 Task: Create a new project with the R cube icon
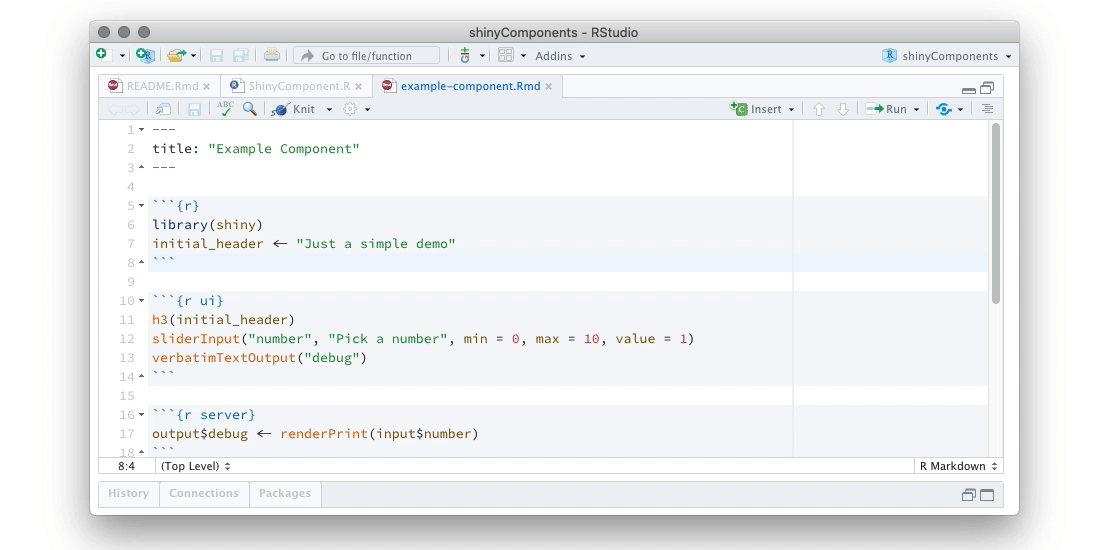[x=145, y=55]
